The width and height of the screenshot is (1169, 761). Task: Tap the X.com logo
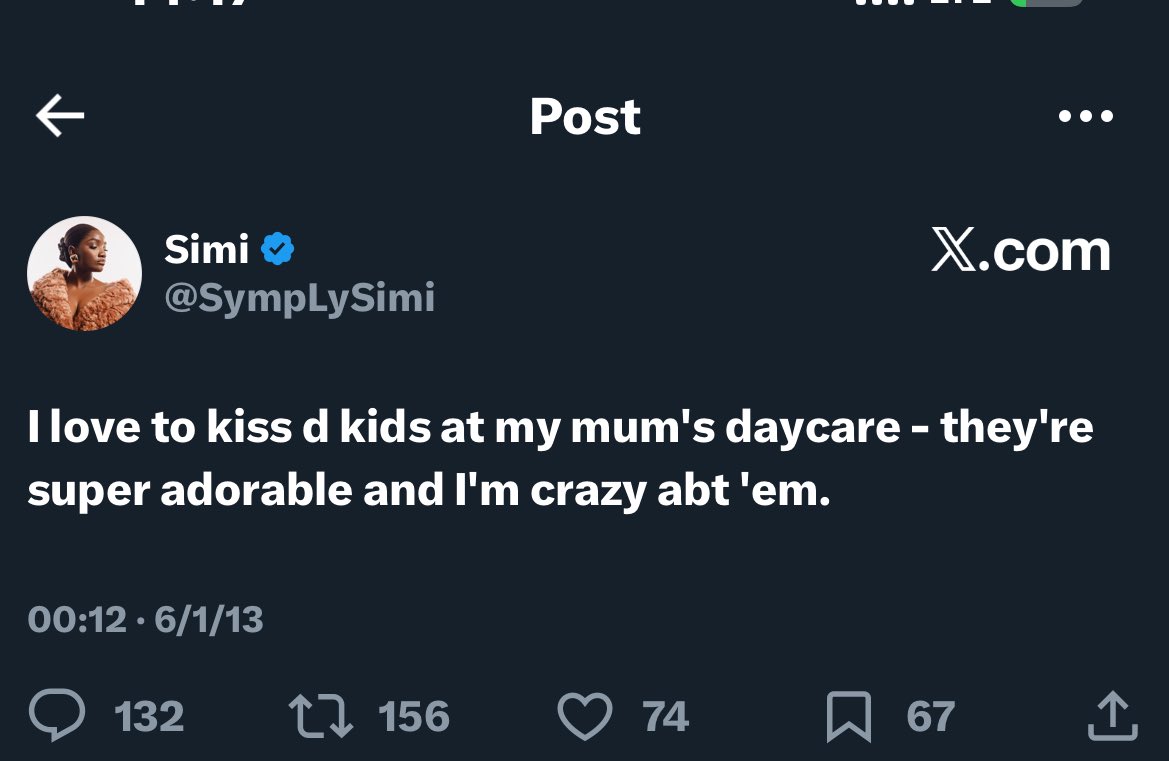[1020, 250]
